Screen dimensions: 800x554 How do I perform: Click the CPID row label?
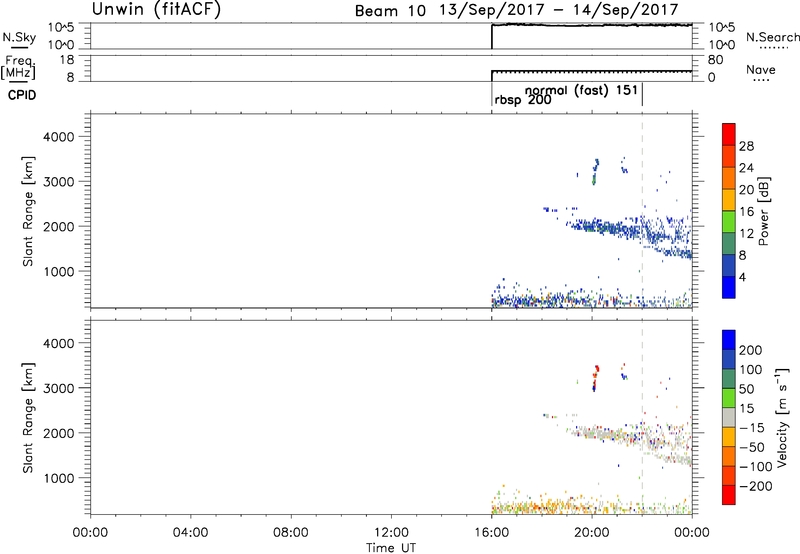pos(22,95)
